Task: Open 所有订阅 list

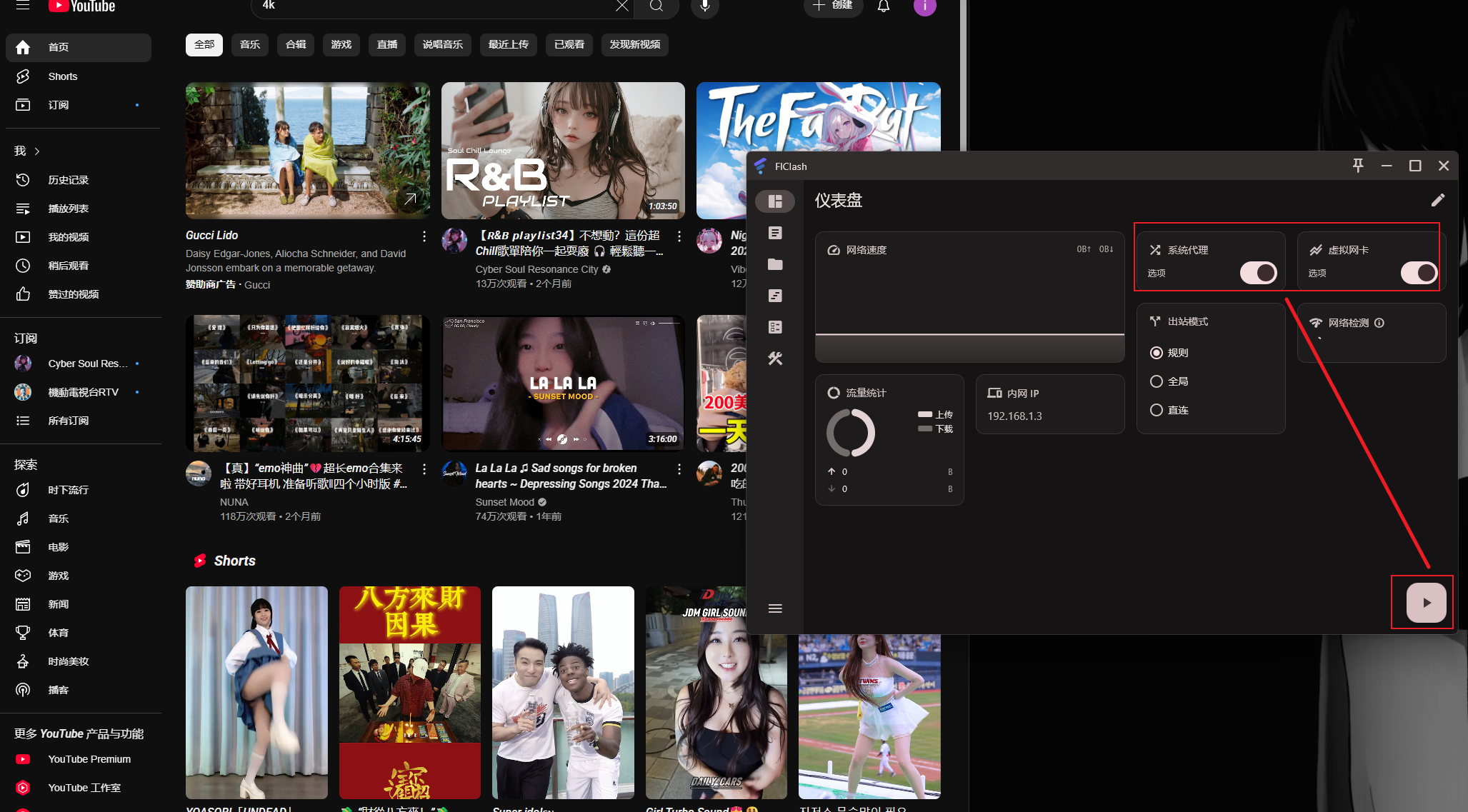Action: coord(79,421)
